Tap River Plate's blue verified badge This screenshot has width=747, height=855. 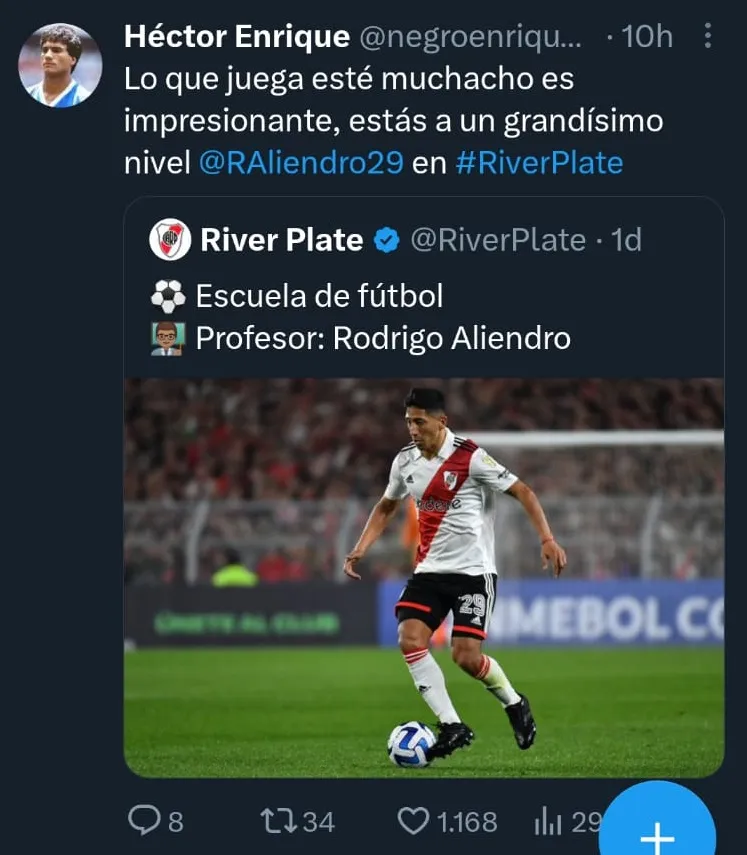[x=386, y=240]
